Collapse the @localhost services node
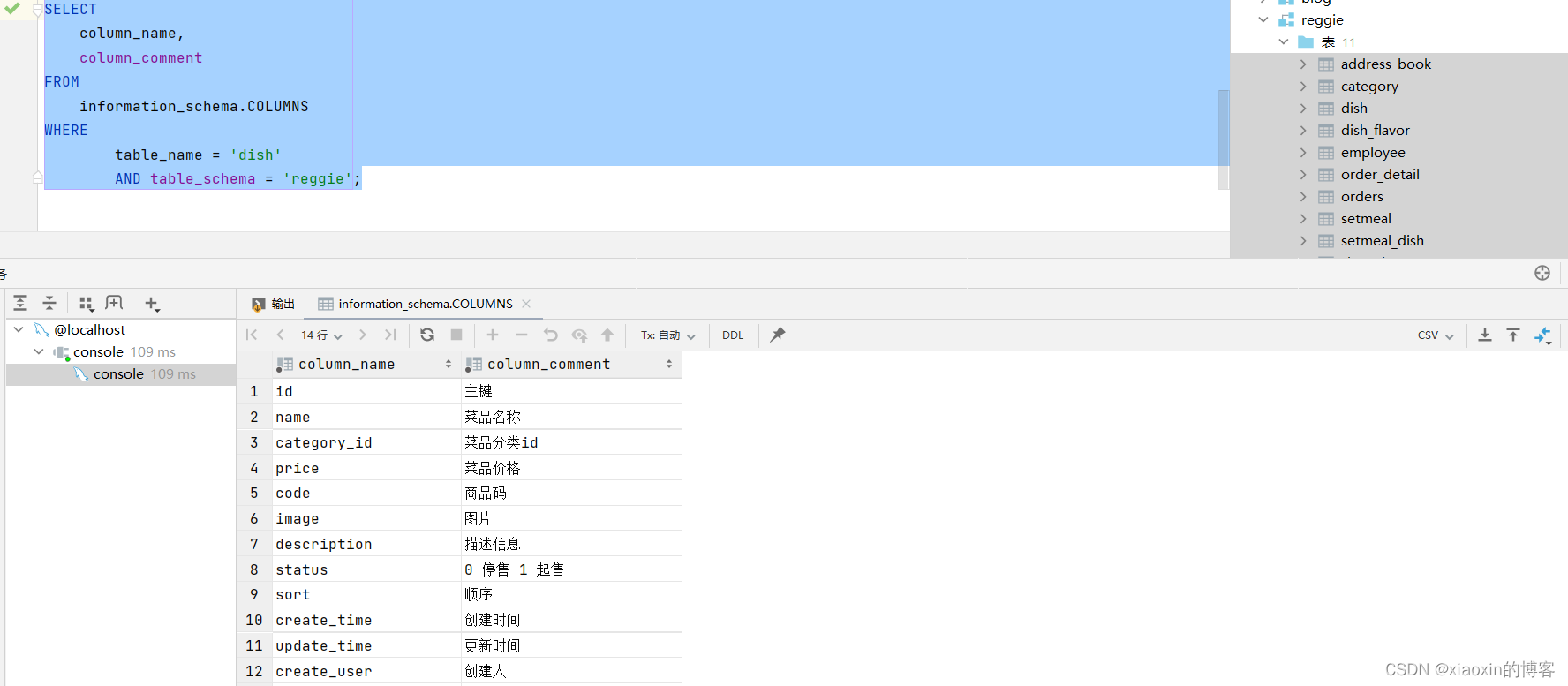 [x=19, y=329]
